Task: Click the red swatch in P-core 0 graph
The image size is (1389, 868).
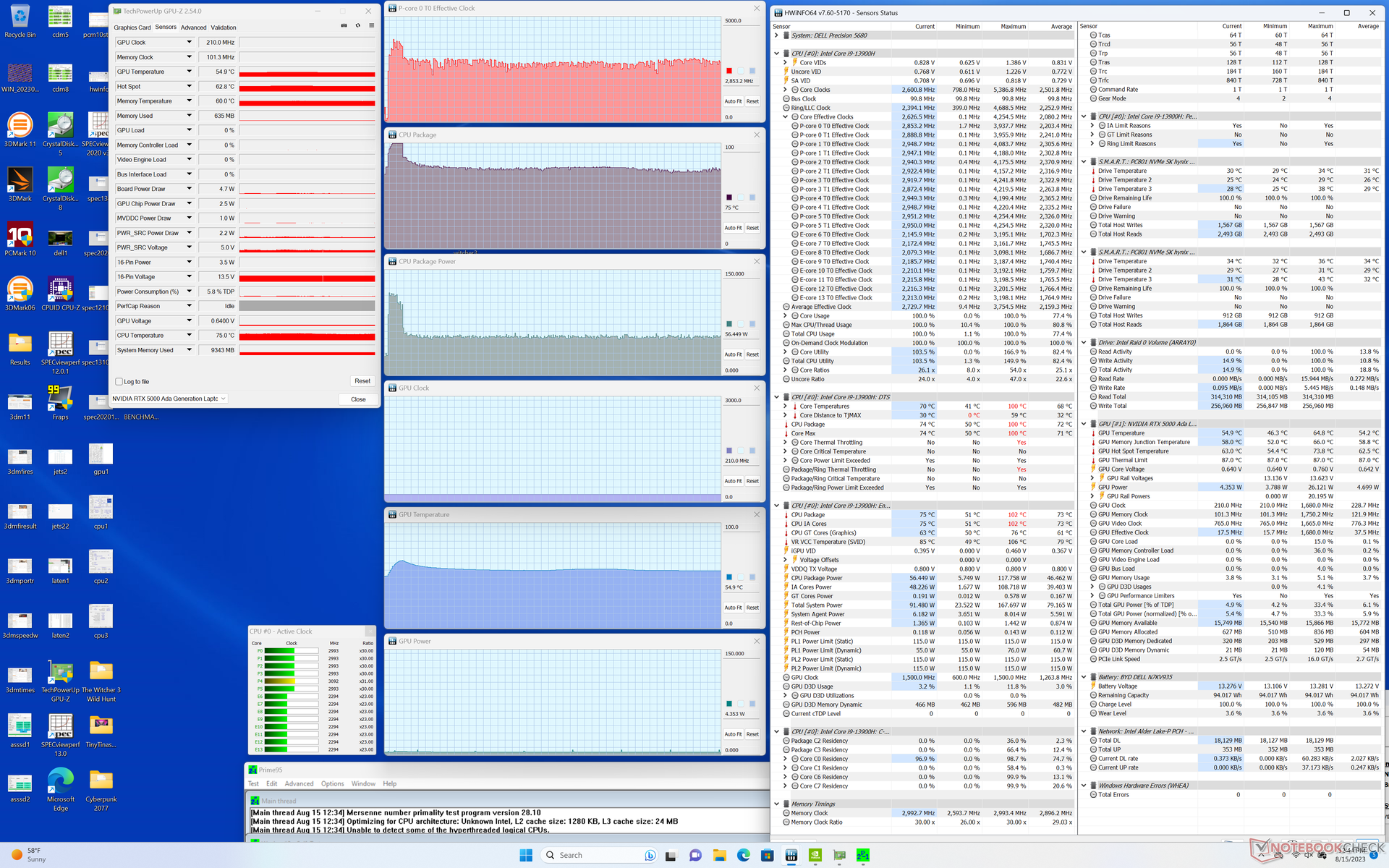Action: [x=729, y=71]
